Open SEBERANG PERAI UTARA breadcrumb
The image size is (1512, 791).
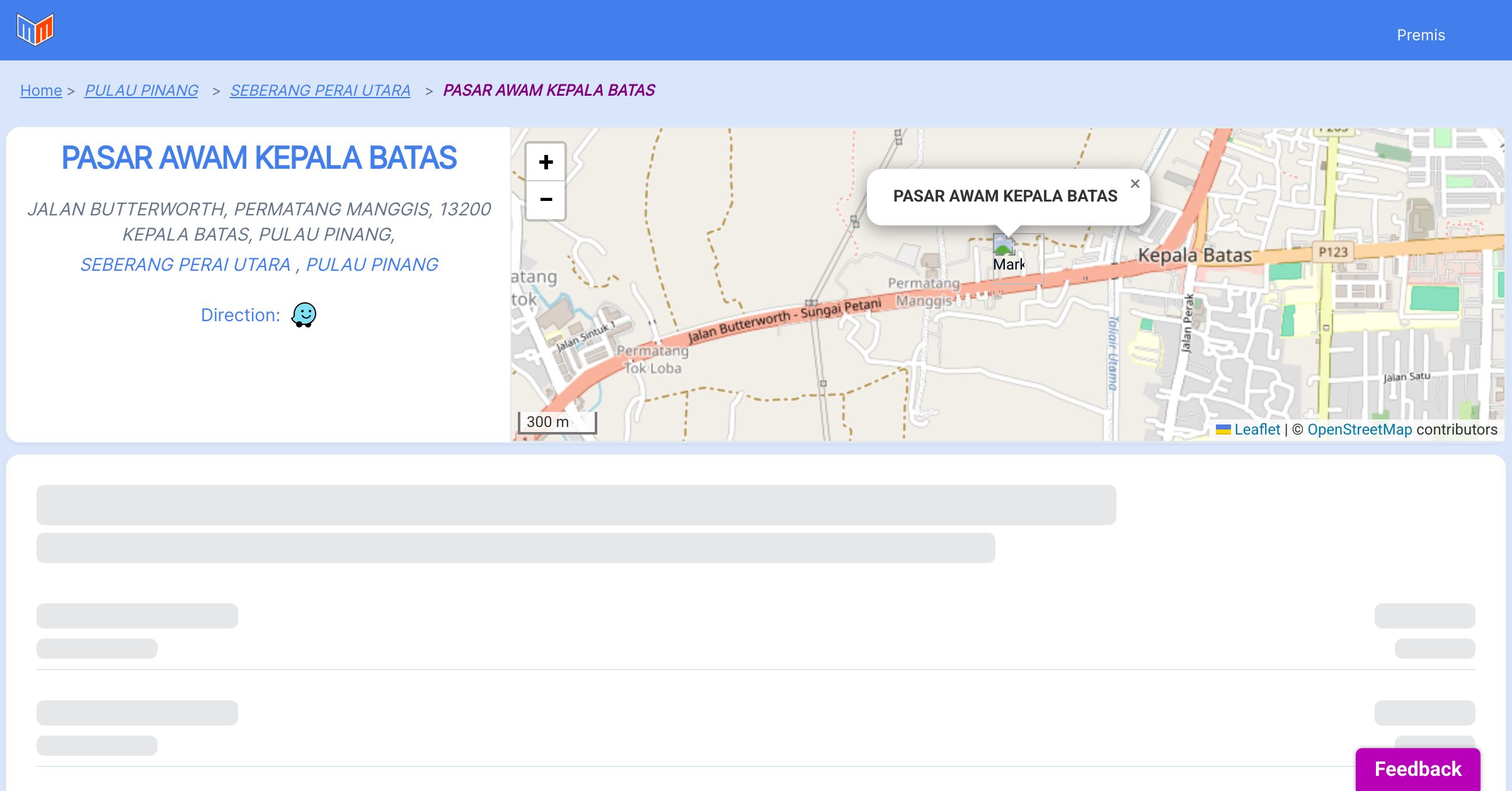320,91
